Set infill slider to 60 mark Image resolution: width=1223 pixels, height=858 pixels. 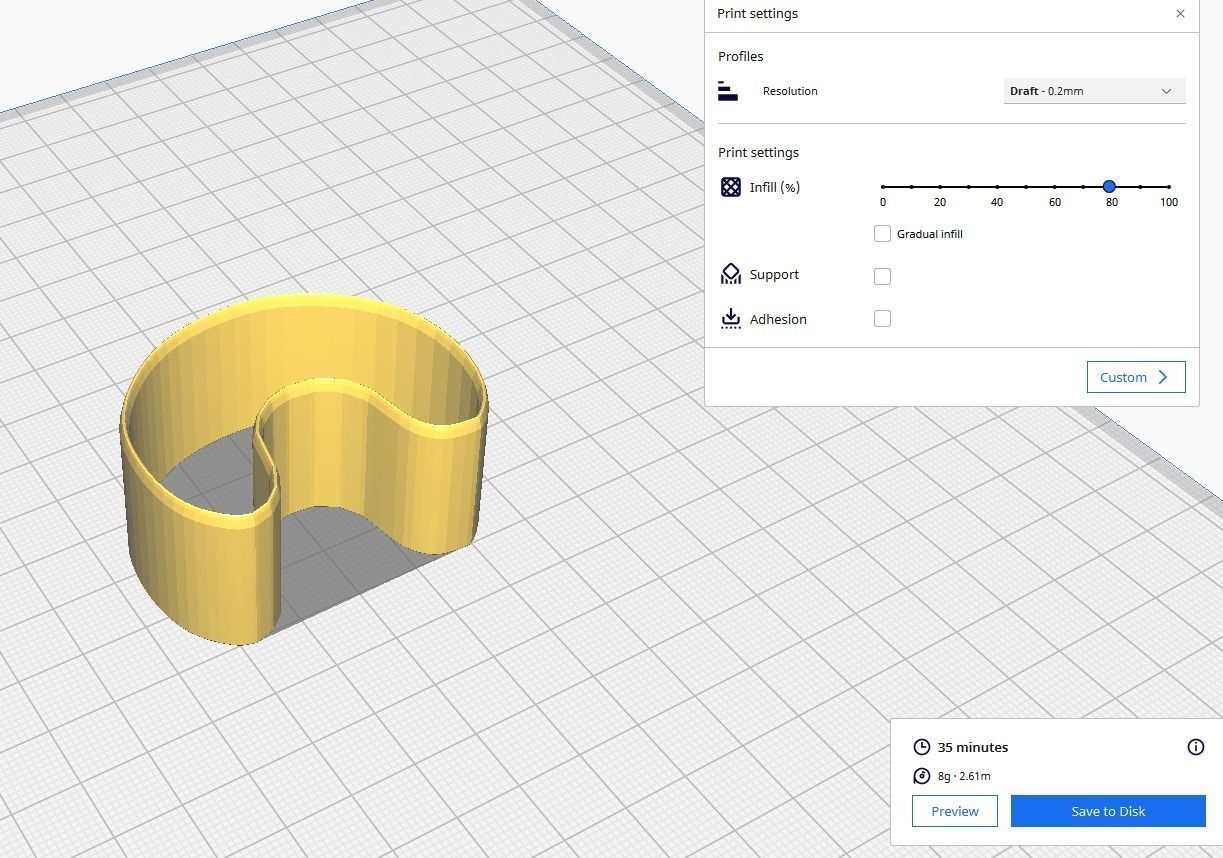coord(1054,187)
